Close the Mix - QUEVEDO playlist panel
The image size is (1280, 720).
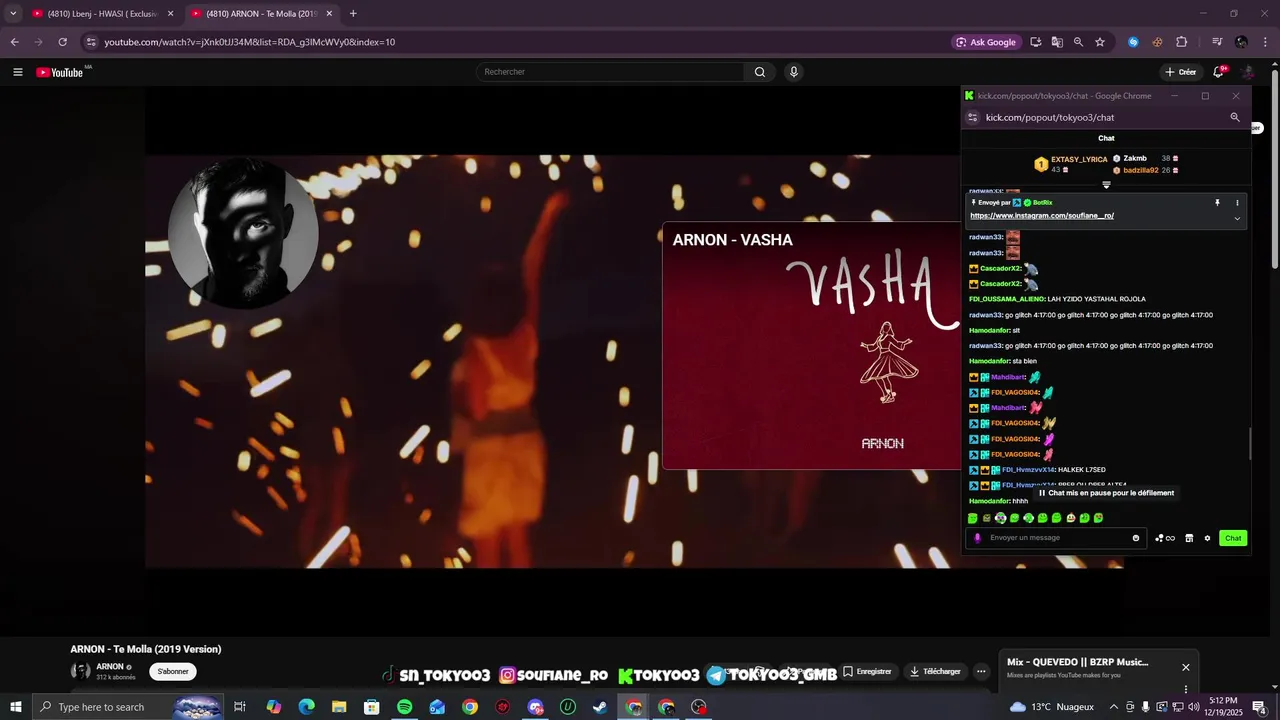(1186, 668)
